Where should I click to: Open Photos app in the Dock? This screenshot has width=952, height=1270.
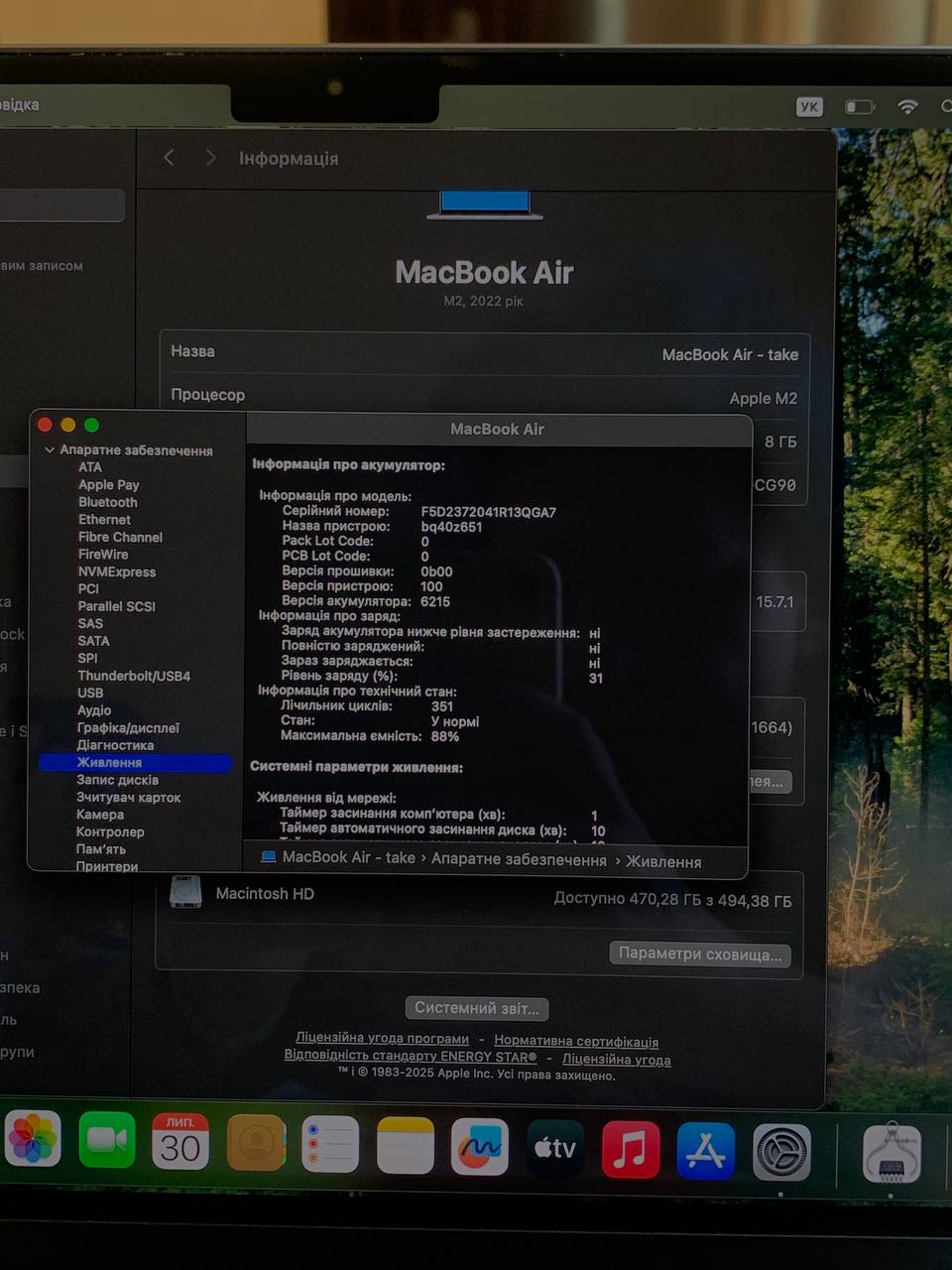pos(33,1138)
